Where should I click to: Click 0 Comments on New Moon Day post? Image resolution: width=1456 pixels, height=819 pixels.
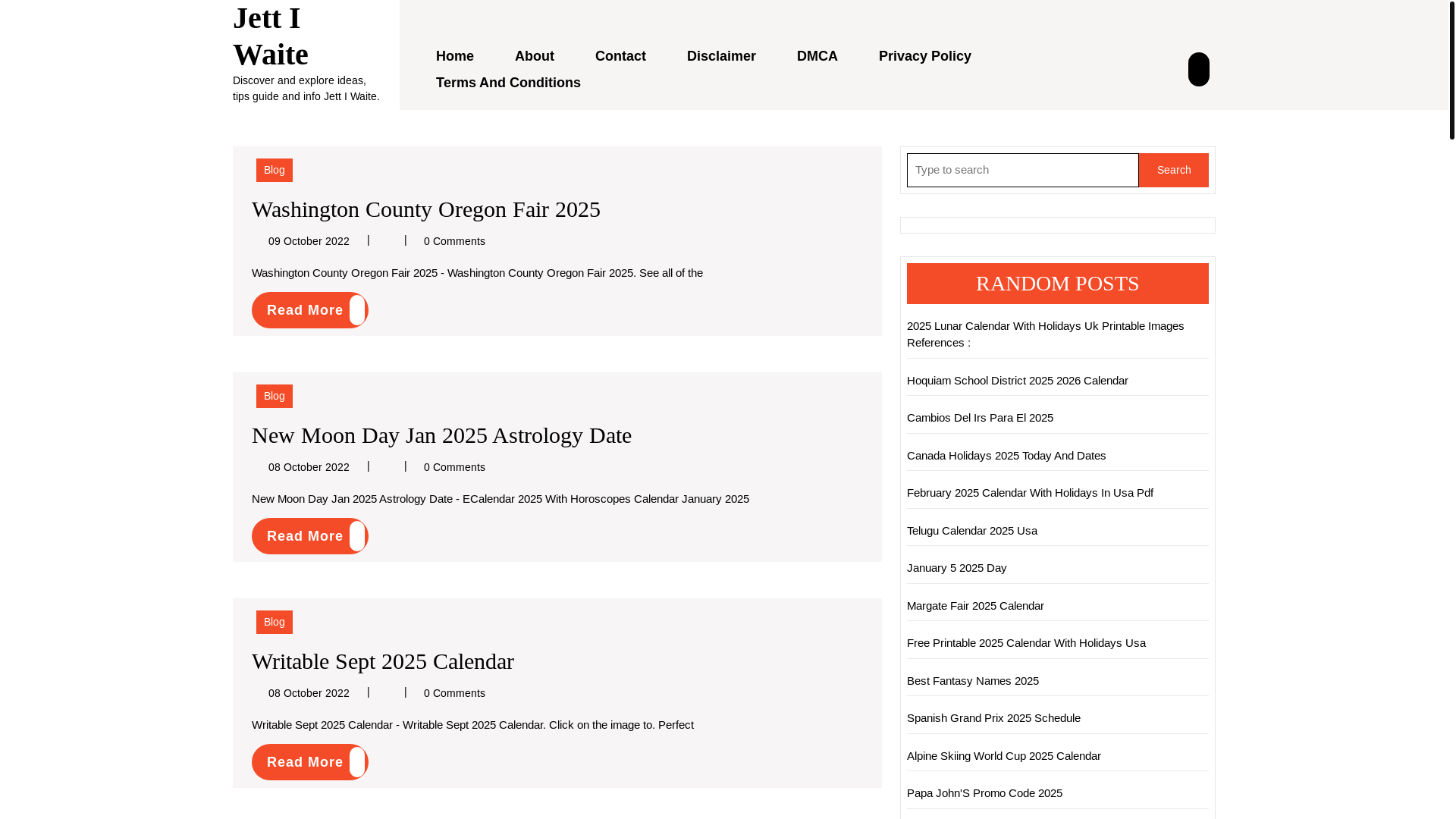point(454,467)
